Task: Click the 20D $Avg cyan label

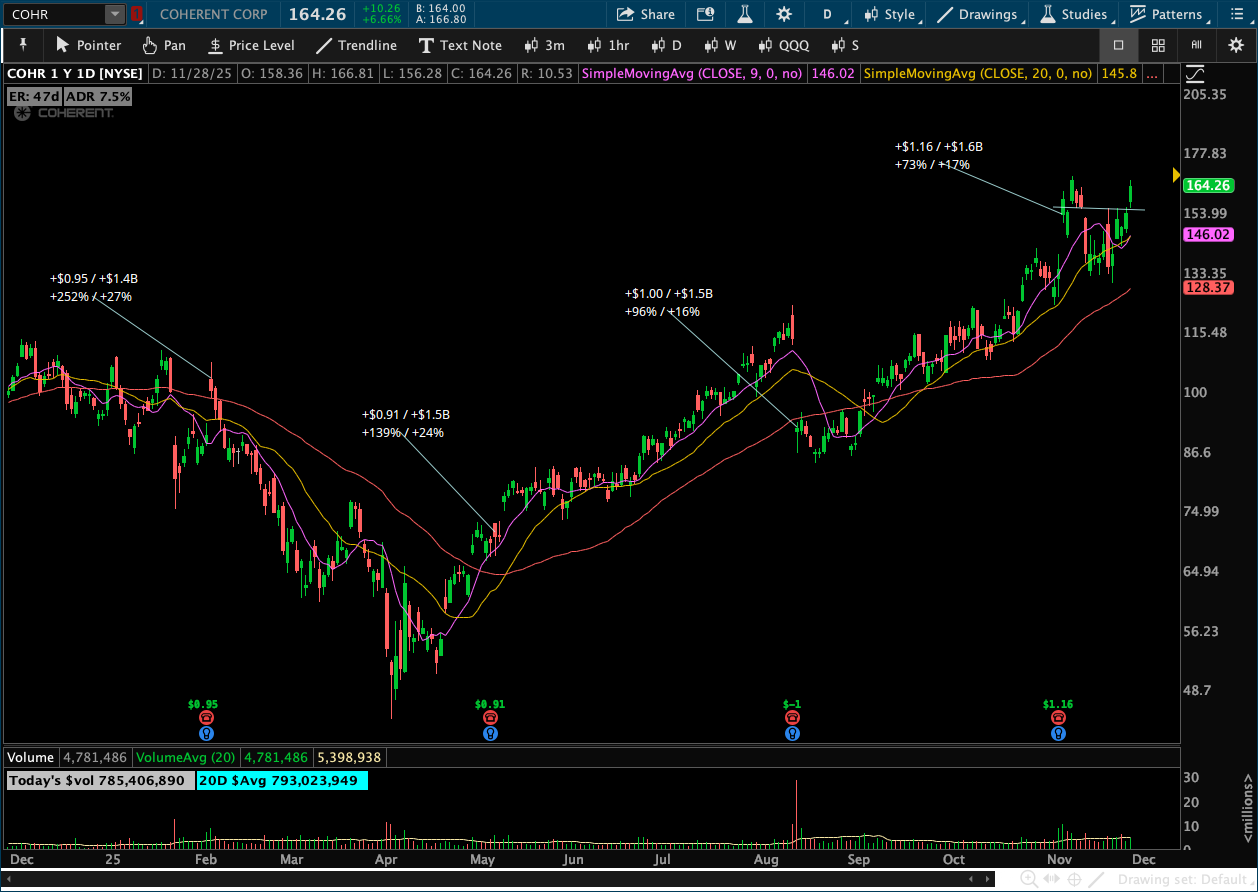Action: pos(282,780)
